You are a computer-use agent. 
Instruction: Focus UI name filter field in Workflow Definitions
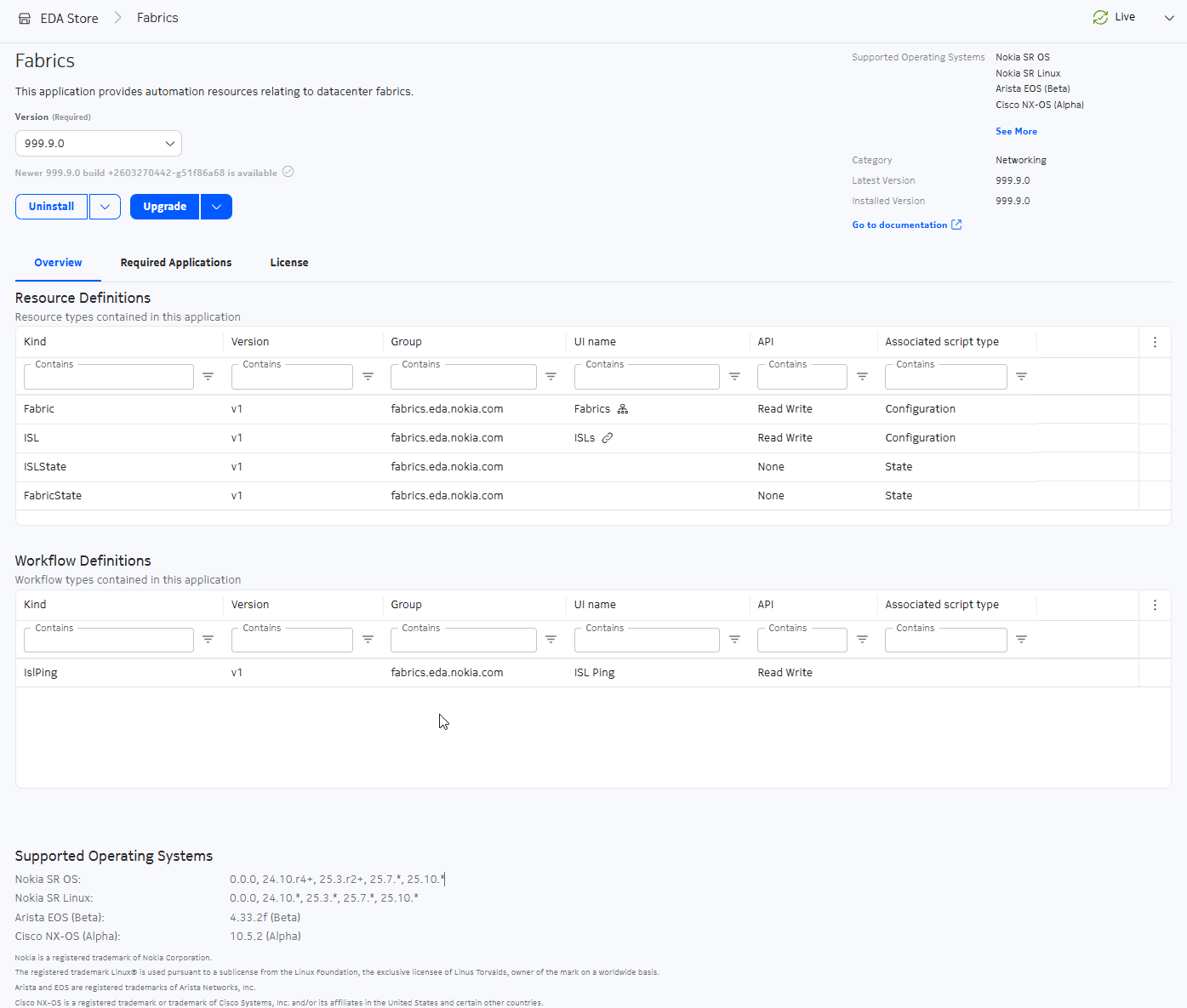click(647, 640)
